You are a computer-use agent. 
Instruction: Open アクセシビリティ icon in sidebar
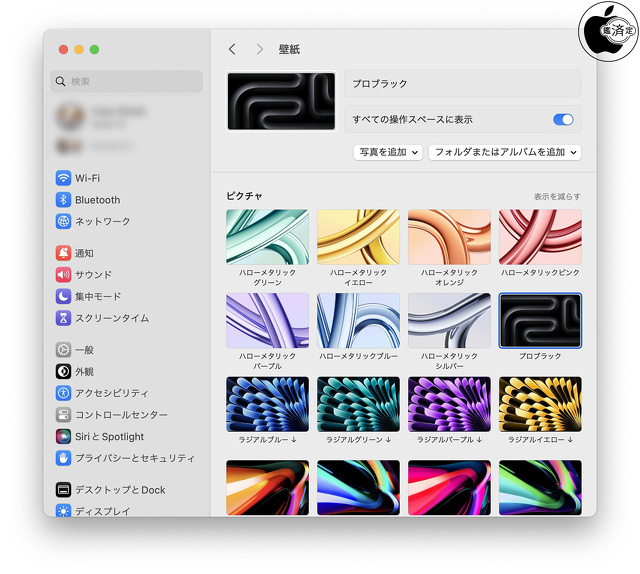click(63, 393)
